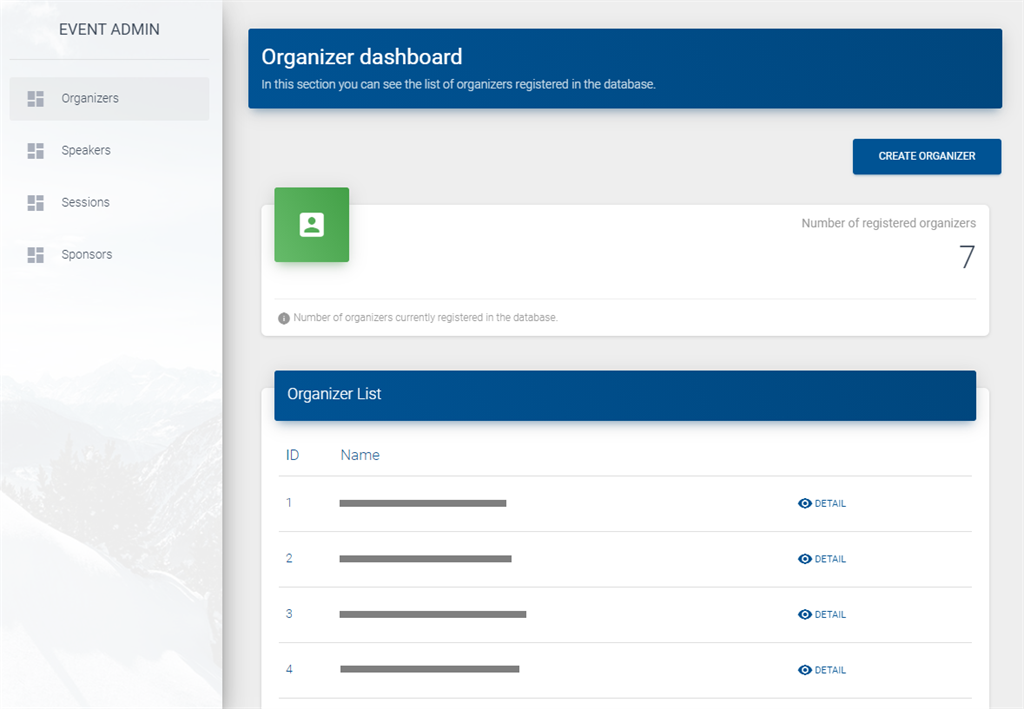Click the CREATE ORGANIZER button
Screen dimensions: 1024x709
(x=926, y=156)
